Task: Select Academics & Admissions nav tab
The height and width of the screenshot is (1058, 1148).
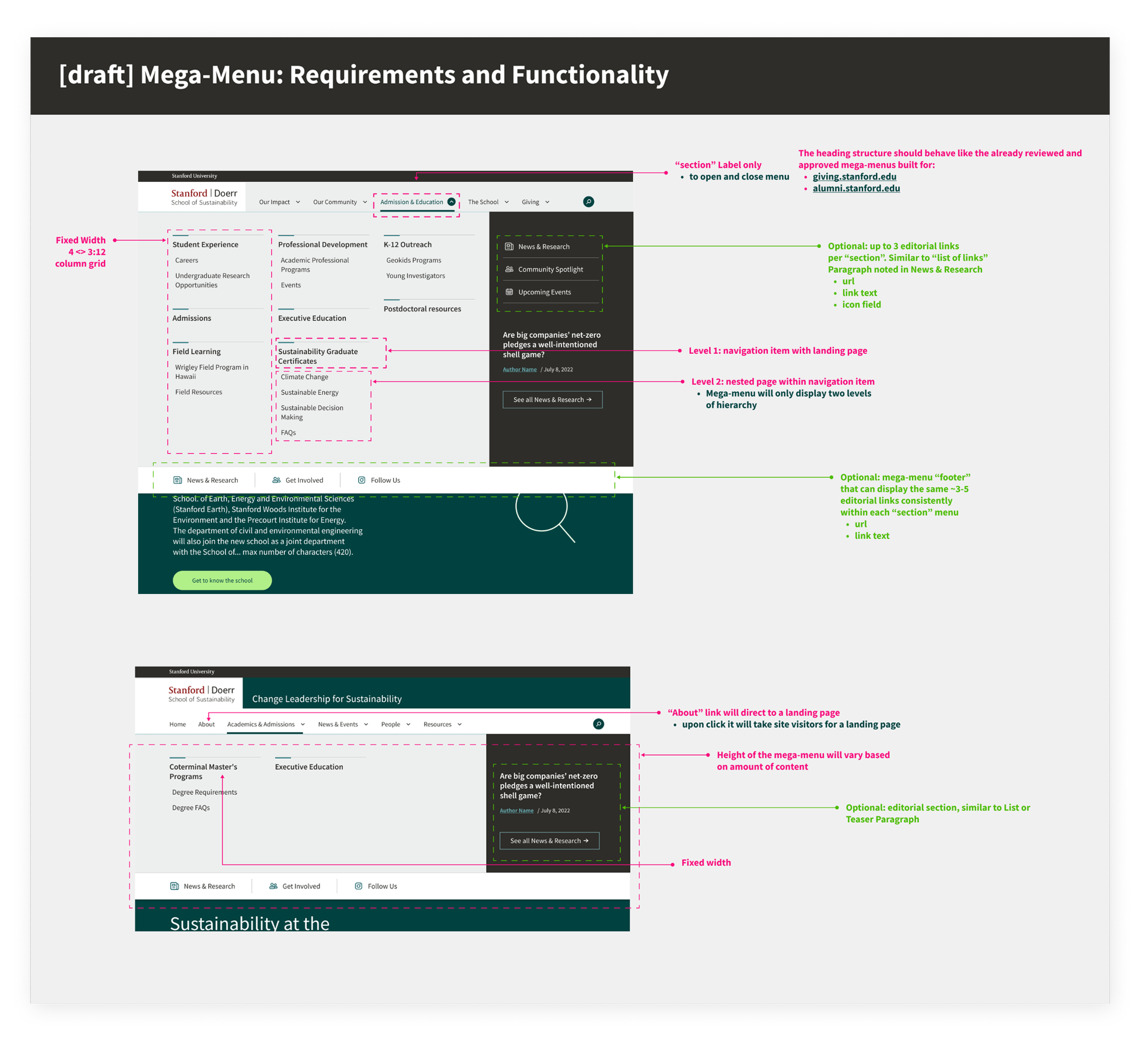Action: (261, 724)
